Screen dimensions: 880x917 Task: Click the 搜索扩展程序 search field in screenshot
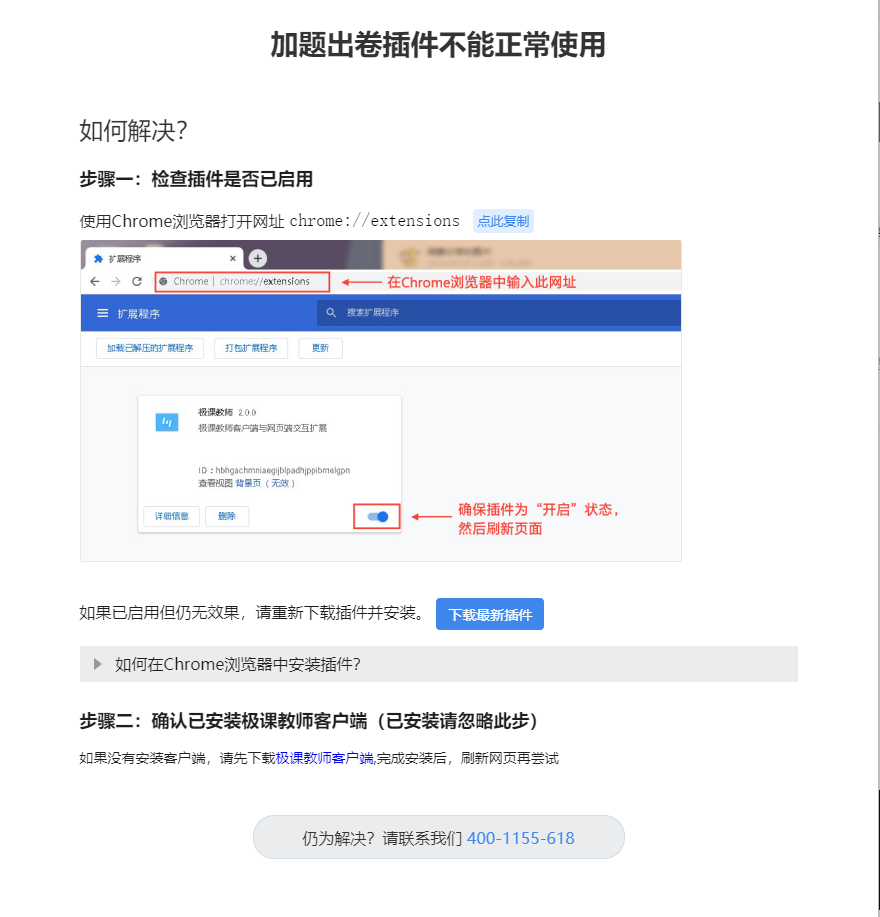tap(499, 312)
